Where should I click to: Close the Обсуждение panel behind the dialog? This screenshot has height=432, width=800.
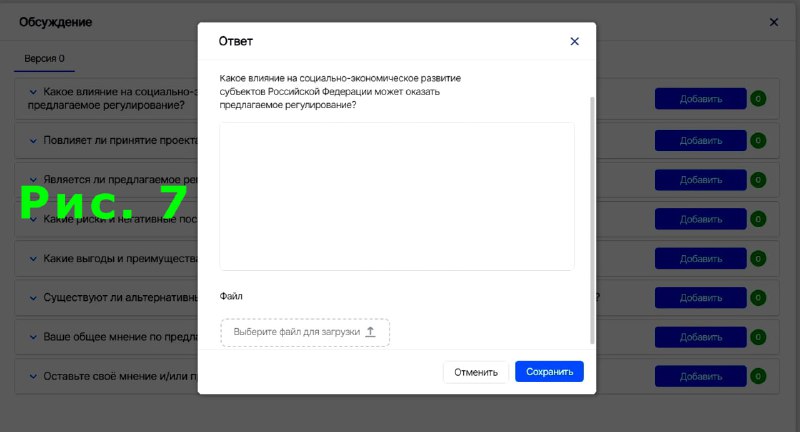(x=774, y=22)
